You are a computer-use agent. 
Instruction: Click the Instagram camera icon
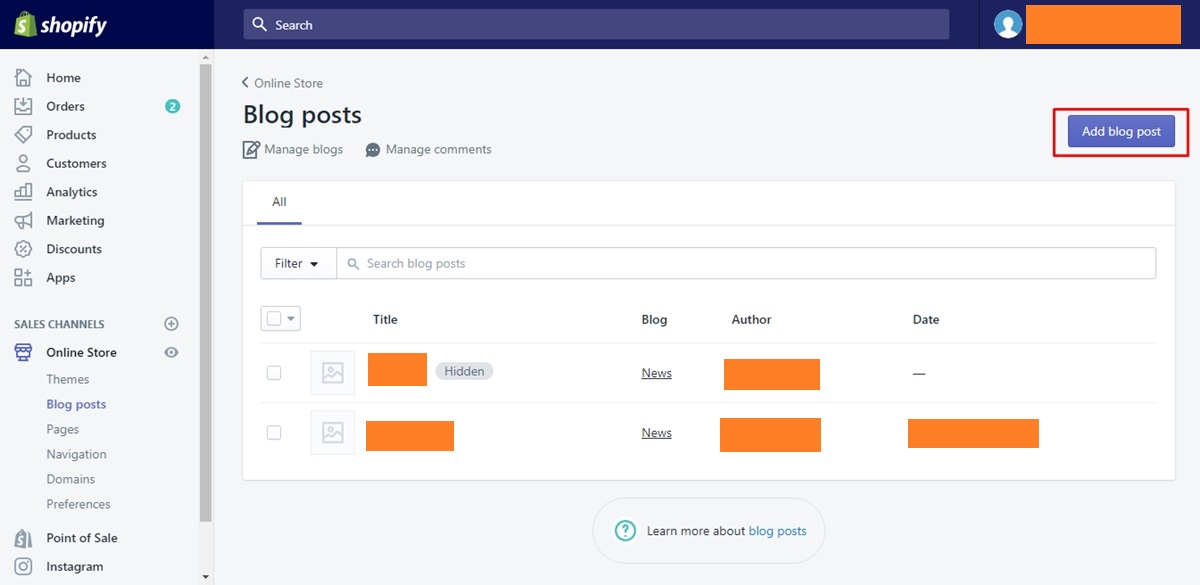(x=23, y=567)
